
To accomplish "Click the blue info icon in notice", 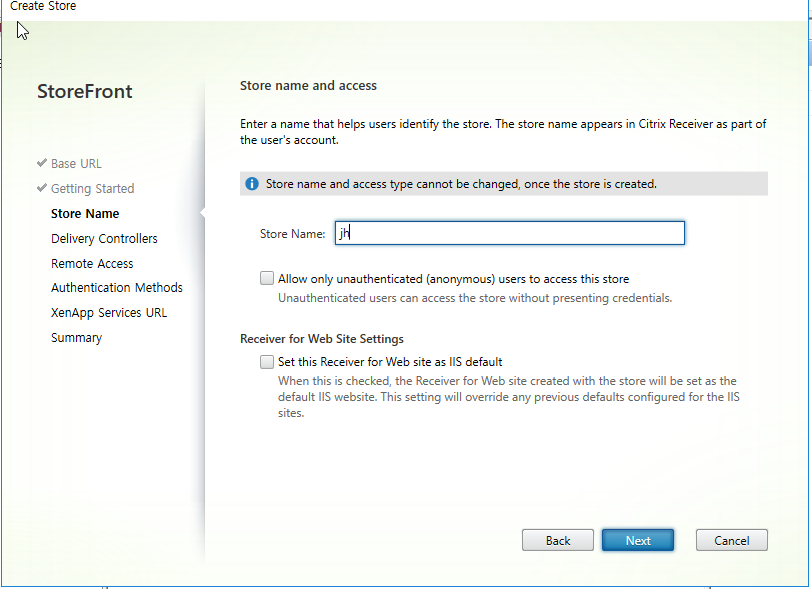I will [252, 184].
